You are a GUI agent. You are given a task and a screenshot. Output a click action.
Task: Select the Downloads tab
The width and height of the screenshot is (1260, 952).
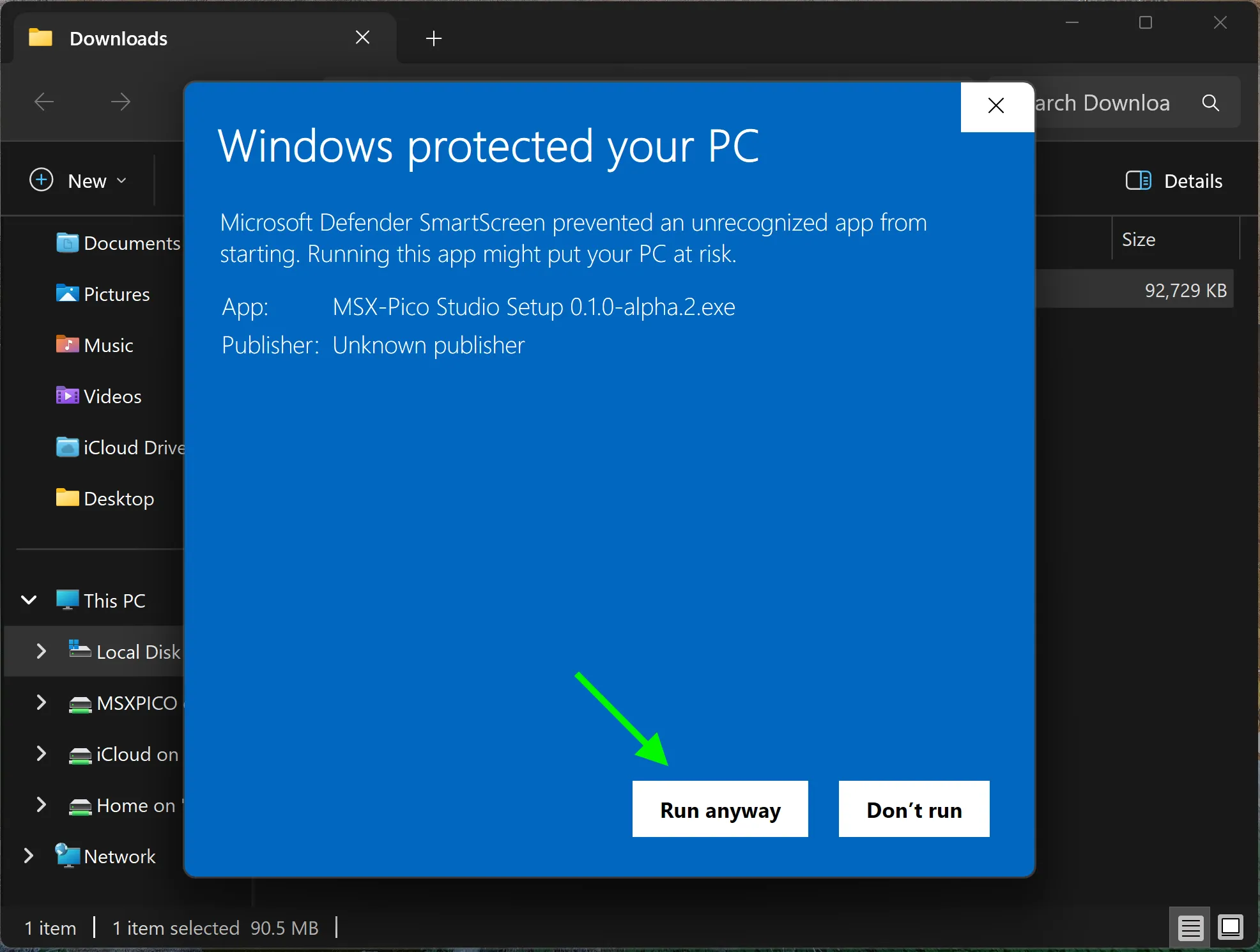pyautogui.click(x=204, y=38)
